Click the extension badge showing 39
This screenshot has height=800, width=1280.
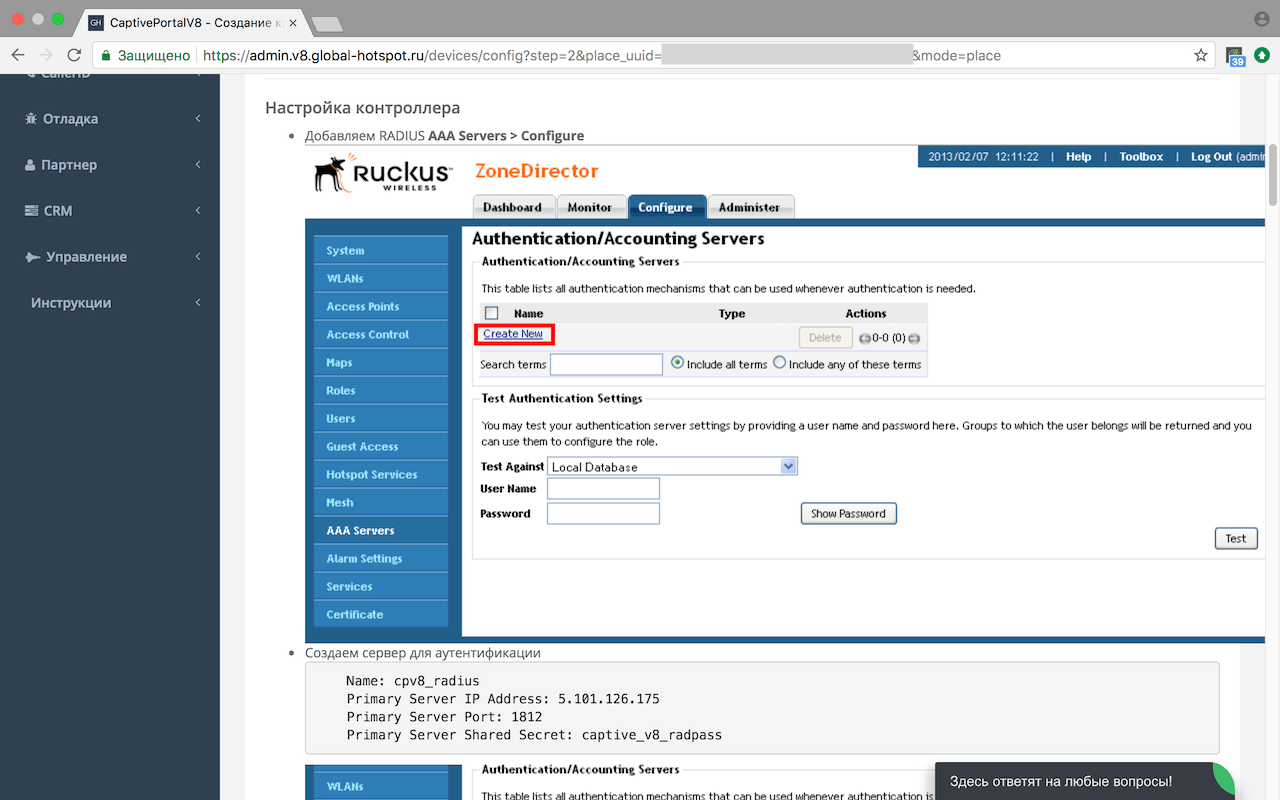pyautogui.click(x=1234, y=56)
